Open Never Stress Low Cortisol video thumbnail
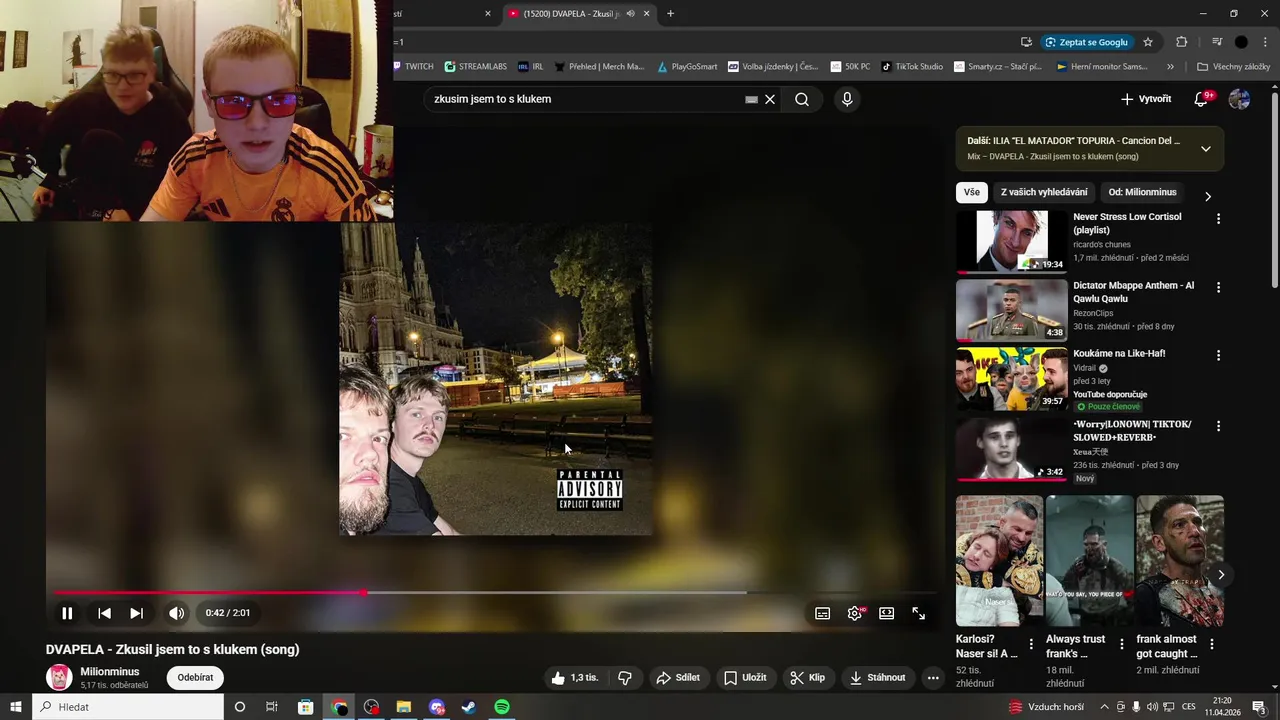Screen dimensions: 1280x720 click(1011, 241)
